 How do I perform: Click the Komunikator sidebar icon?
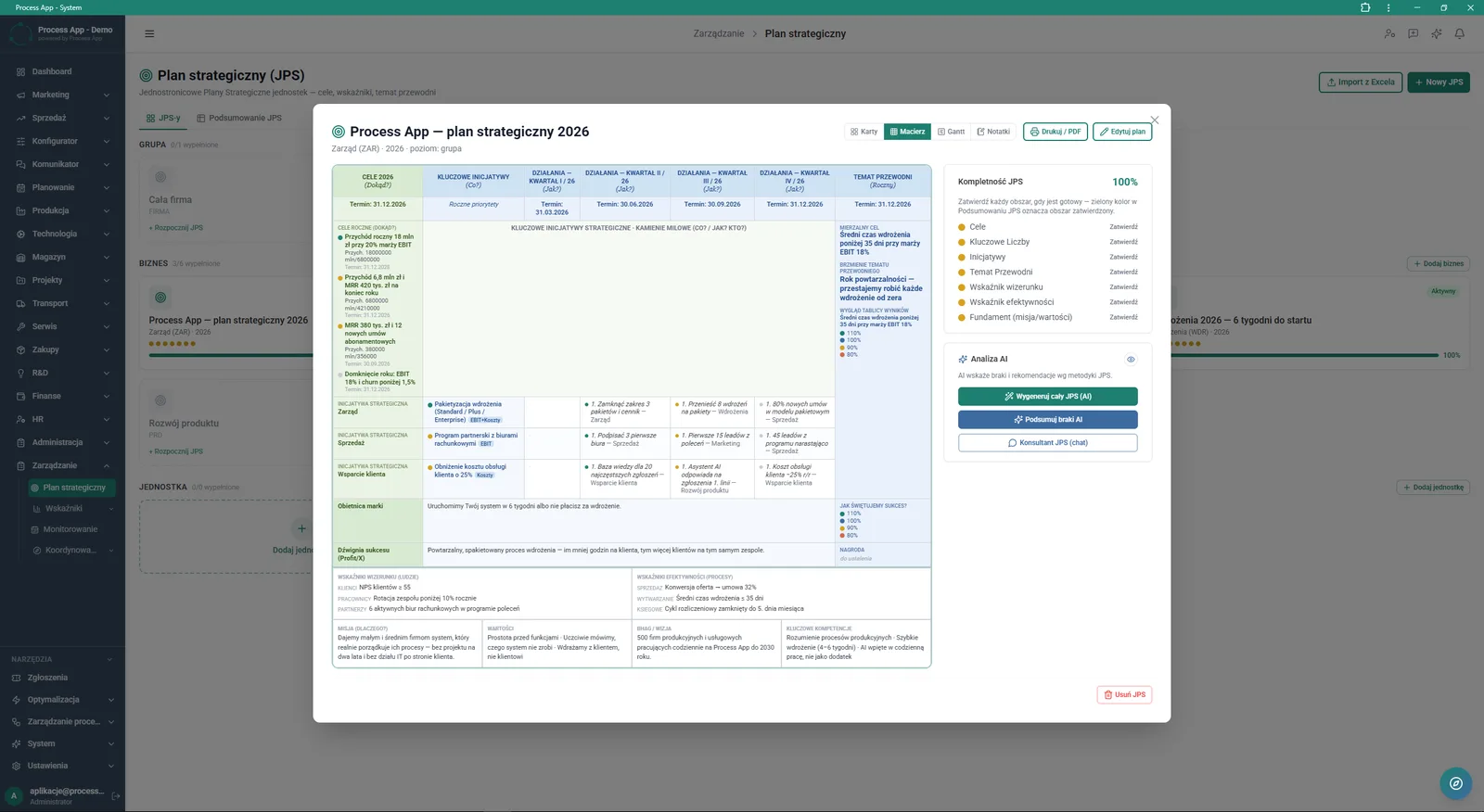pyautogui.click(x=20, y=164)
